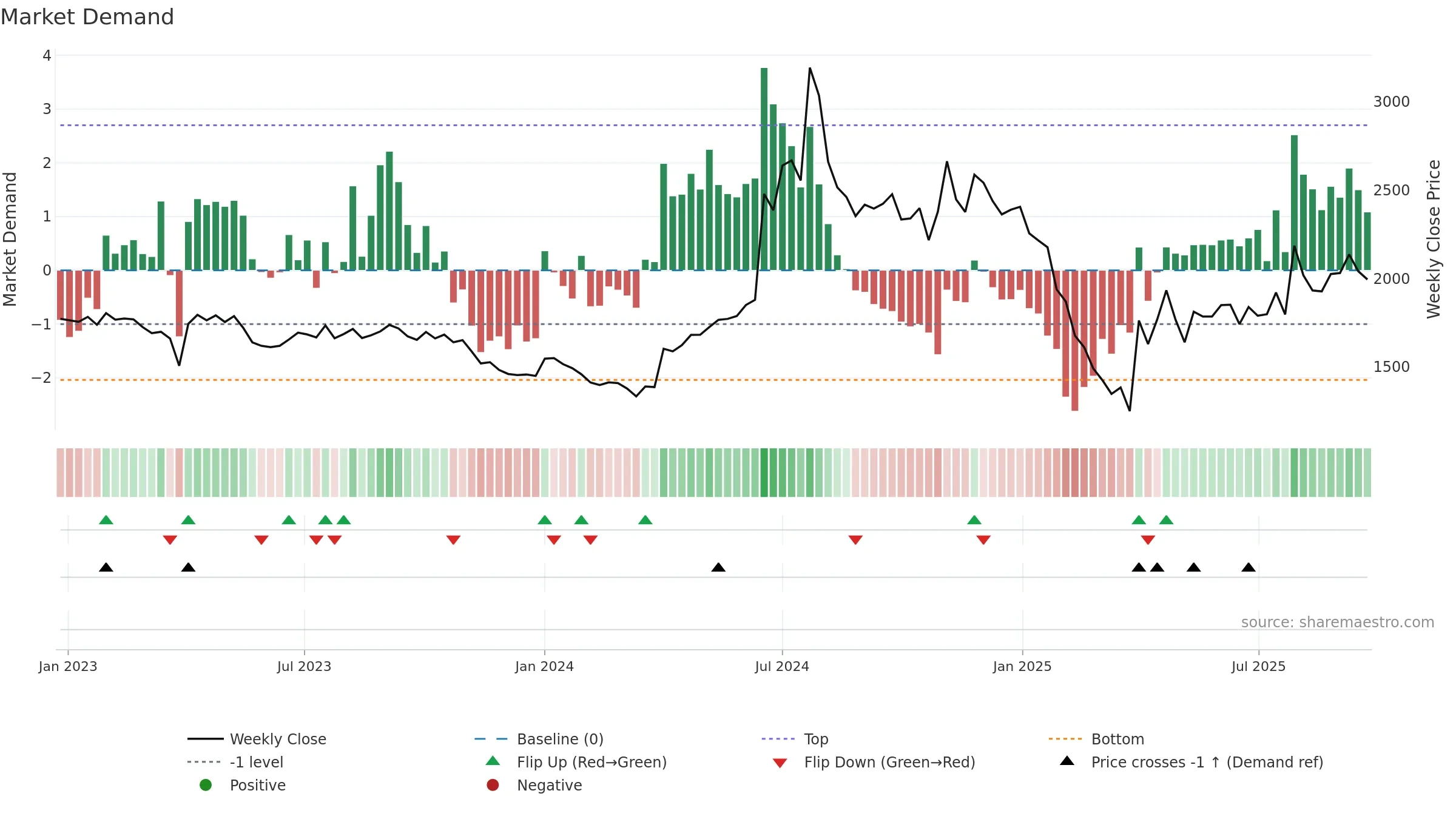This screenshot has height=819, width=1456.
Task: Click the tallest green demand bar near Jul 2024
Action: (764, 169)
